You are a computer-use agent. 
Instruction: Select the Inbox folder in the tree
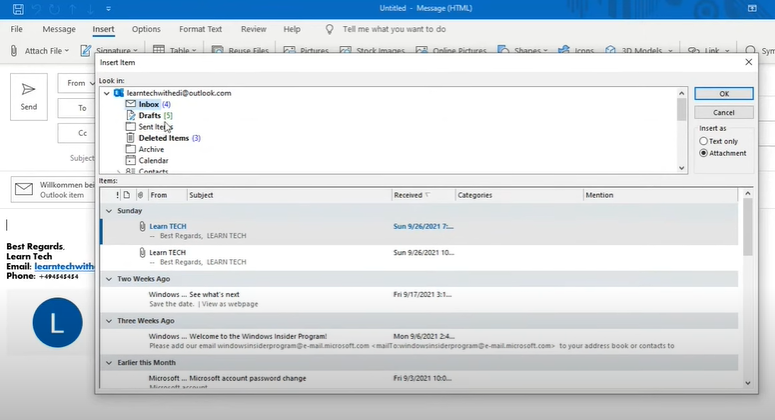148,104
